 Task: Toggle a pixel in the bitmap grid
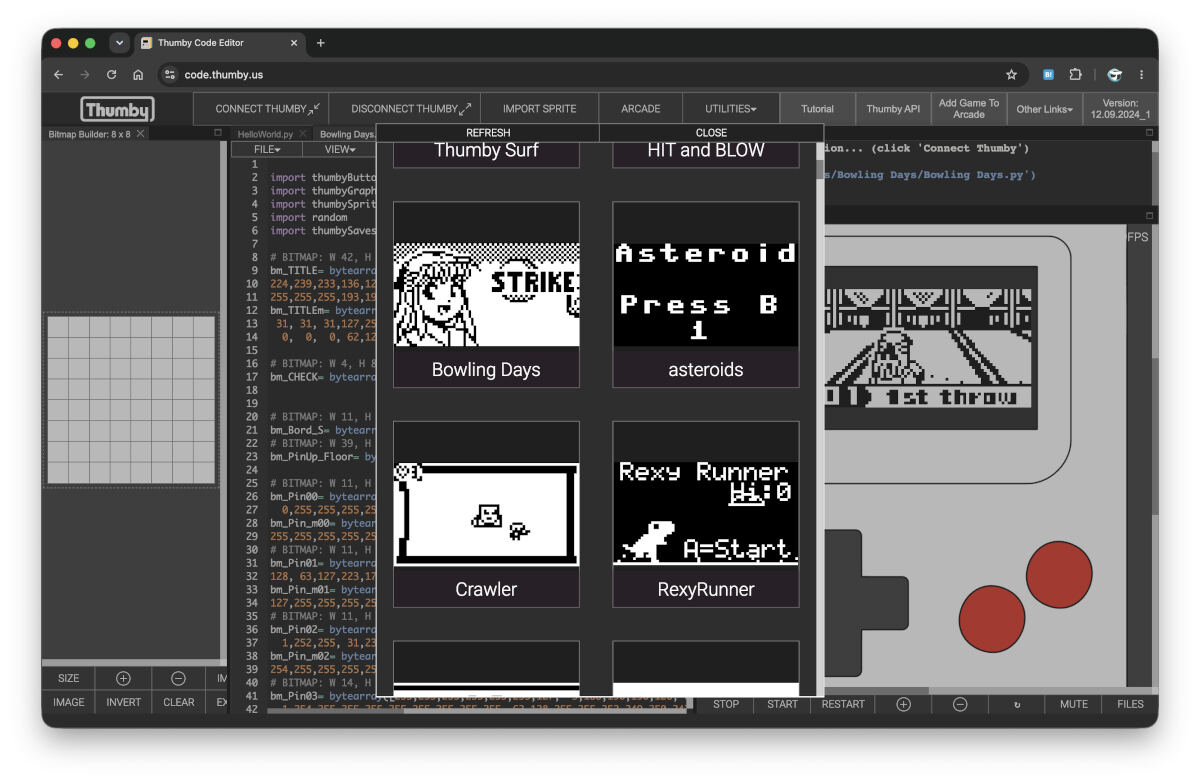(131, 400)
